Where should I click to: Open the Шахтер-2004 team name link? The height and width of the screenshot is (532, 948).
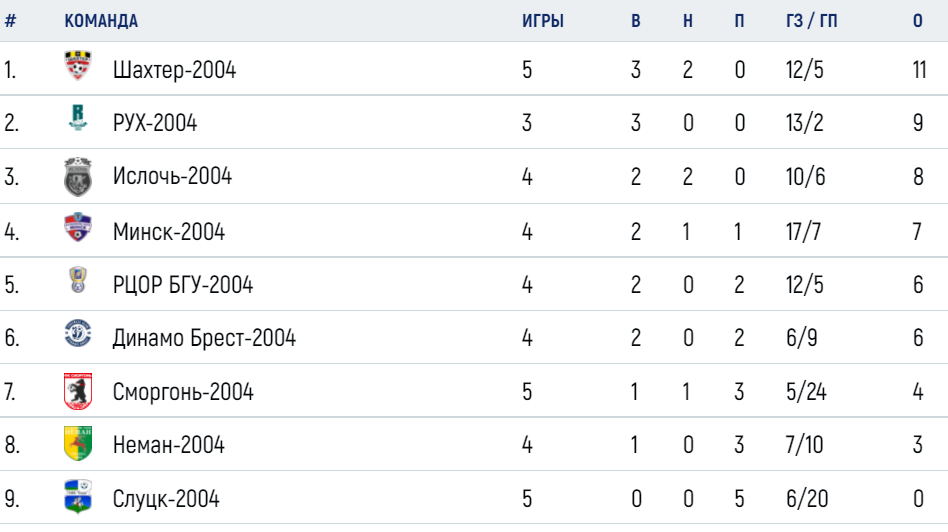click(x=174, y=70)
